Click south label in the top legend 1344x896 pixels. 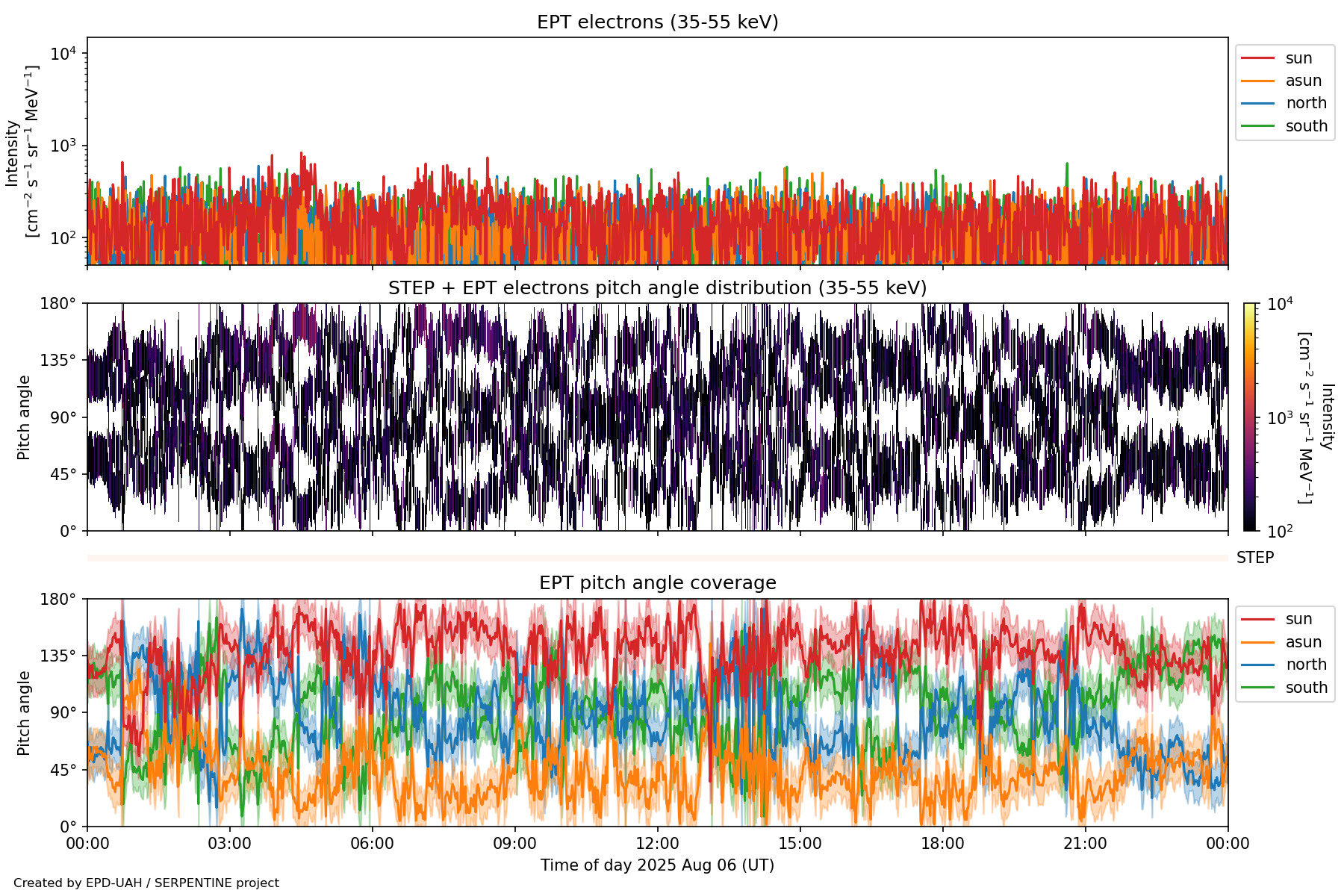coord(1306,126)
